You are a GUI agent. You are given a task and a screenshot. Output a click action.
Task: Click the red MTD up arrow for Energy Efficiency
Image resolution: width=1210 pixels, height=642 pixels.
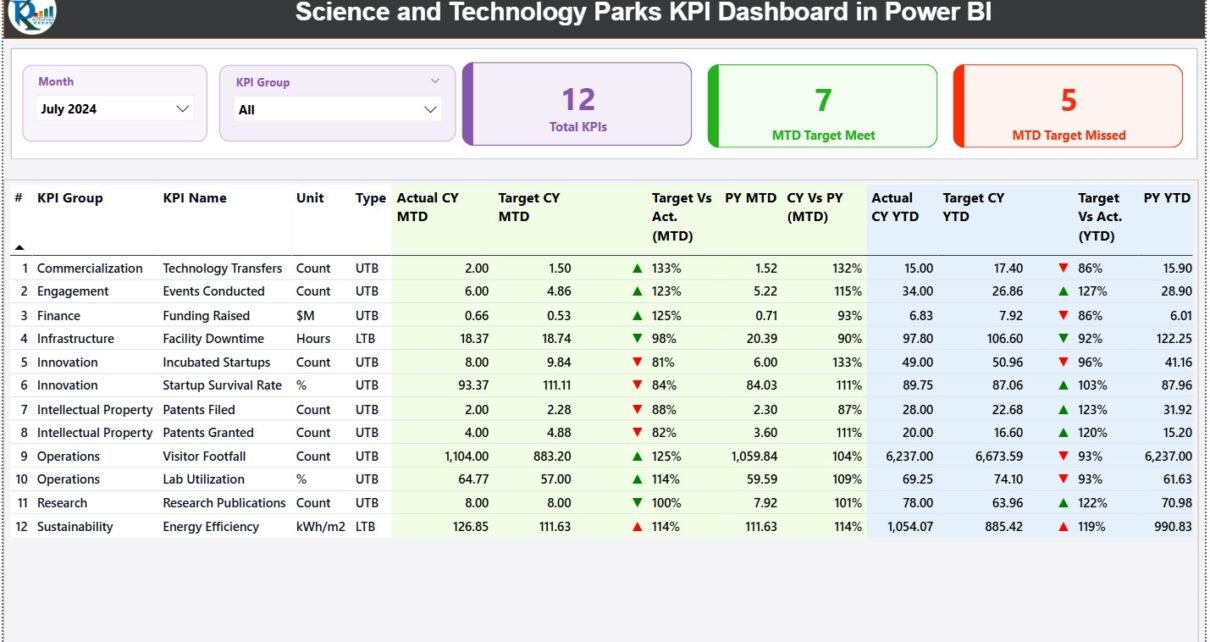pos(637,527)
